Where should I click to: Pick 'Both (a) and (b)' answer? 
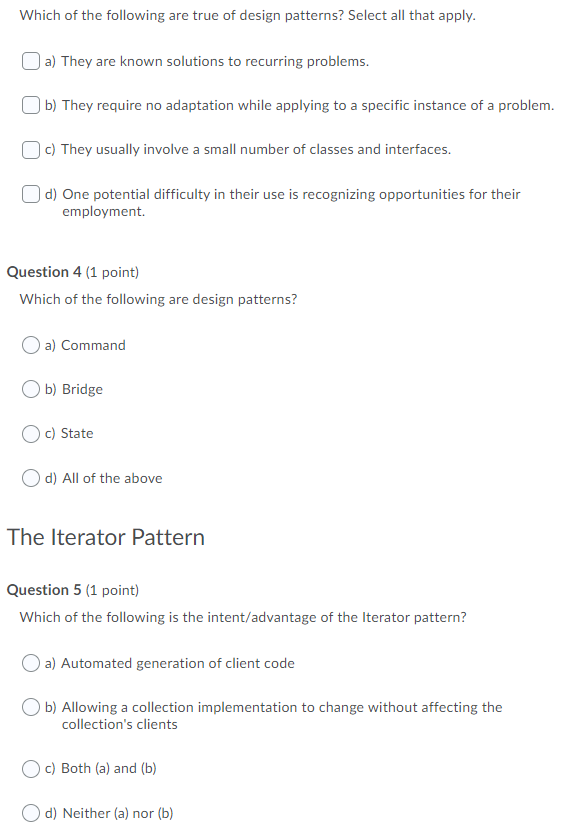31,768
